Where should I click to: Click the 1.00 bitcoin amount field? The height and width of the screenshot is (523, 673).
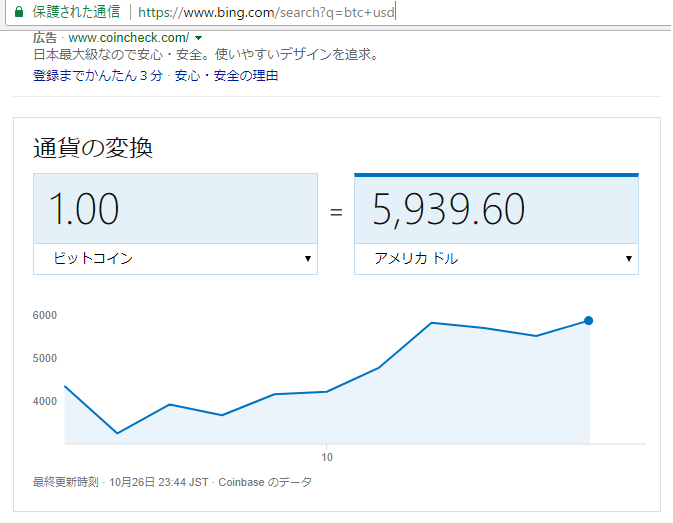coord(175,209)
